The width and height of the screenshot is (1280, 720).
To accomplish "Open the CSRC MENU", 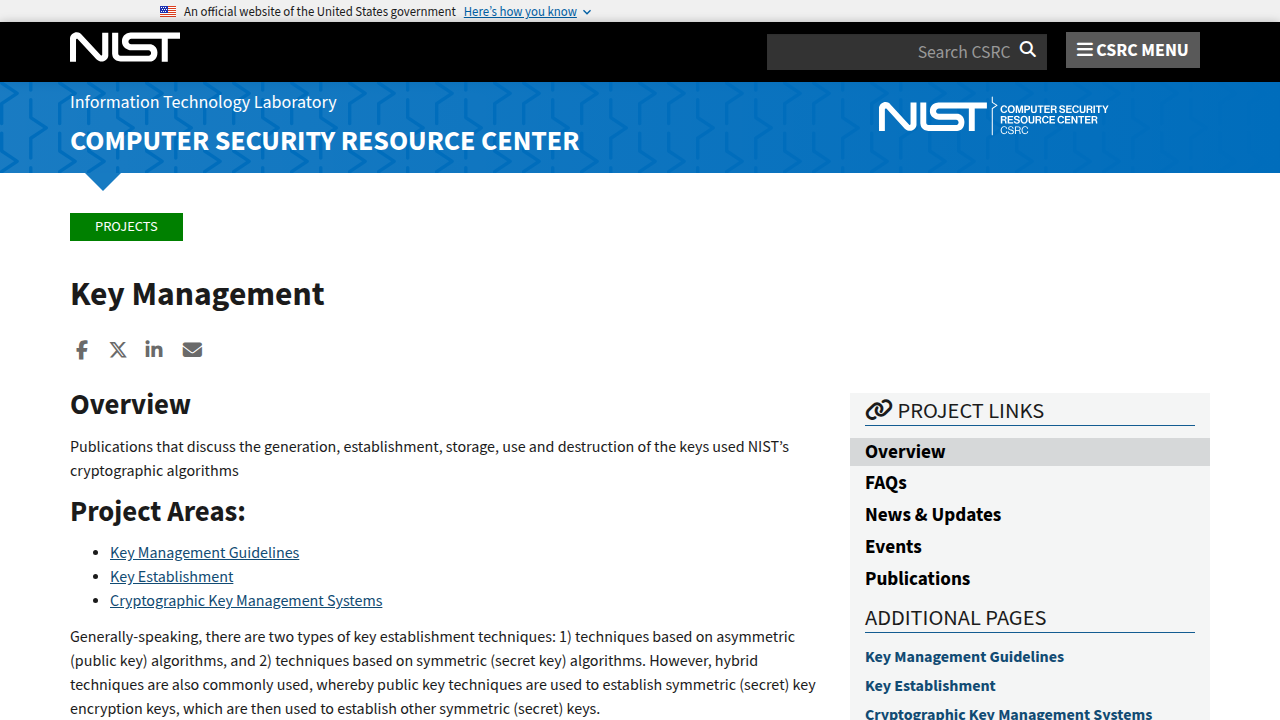I will point(1132,49).
